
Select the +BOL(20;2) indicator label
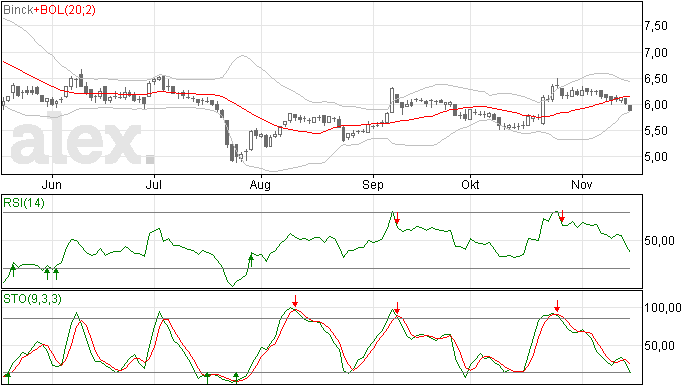pos(64,10)
